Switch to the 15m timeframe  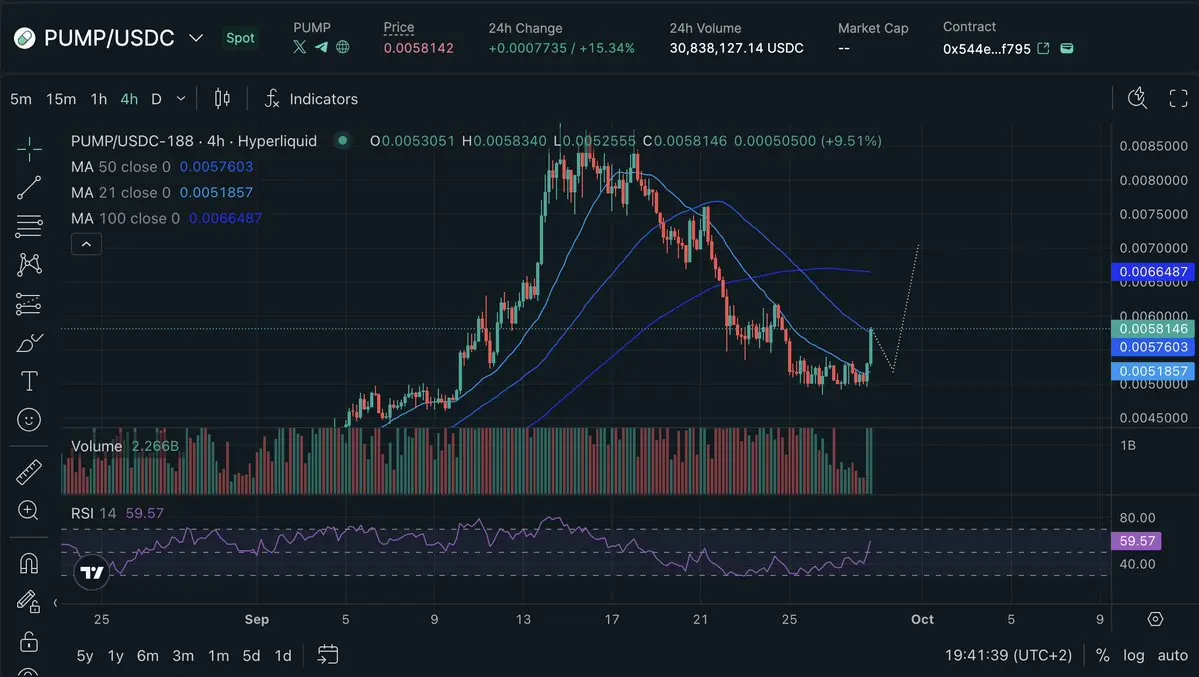(x=61, y=99)
